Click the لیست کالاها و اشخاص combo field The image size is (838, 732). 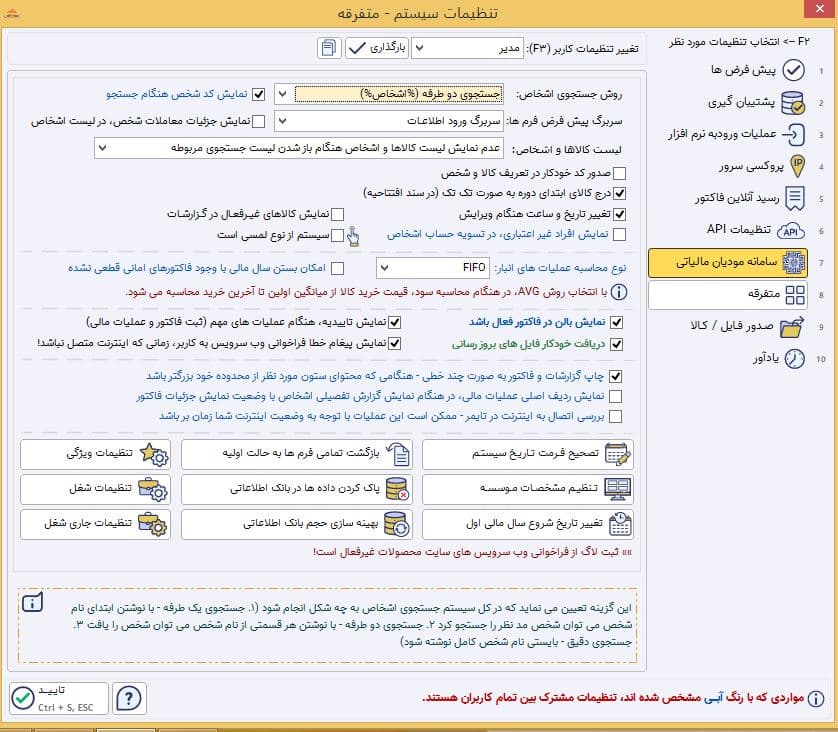298,148
